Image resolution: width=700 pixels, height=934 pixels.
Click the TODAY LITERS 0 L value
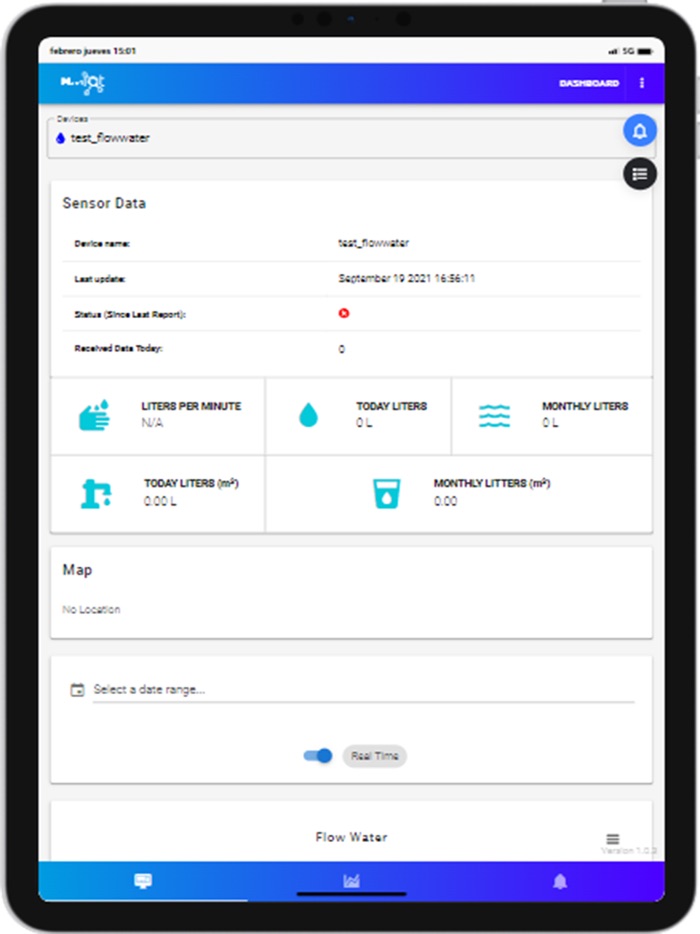(x=365, y=423)
